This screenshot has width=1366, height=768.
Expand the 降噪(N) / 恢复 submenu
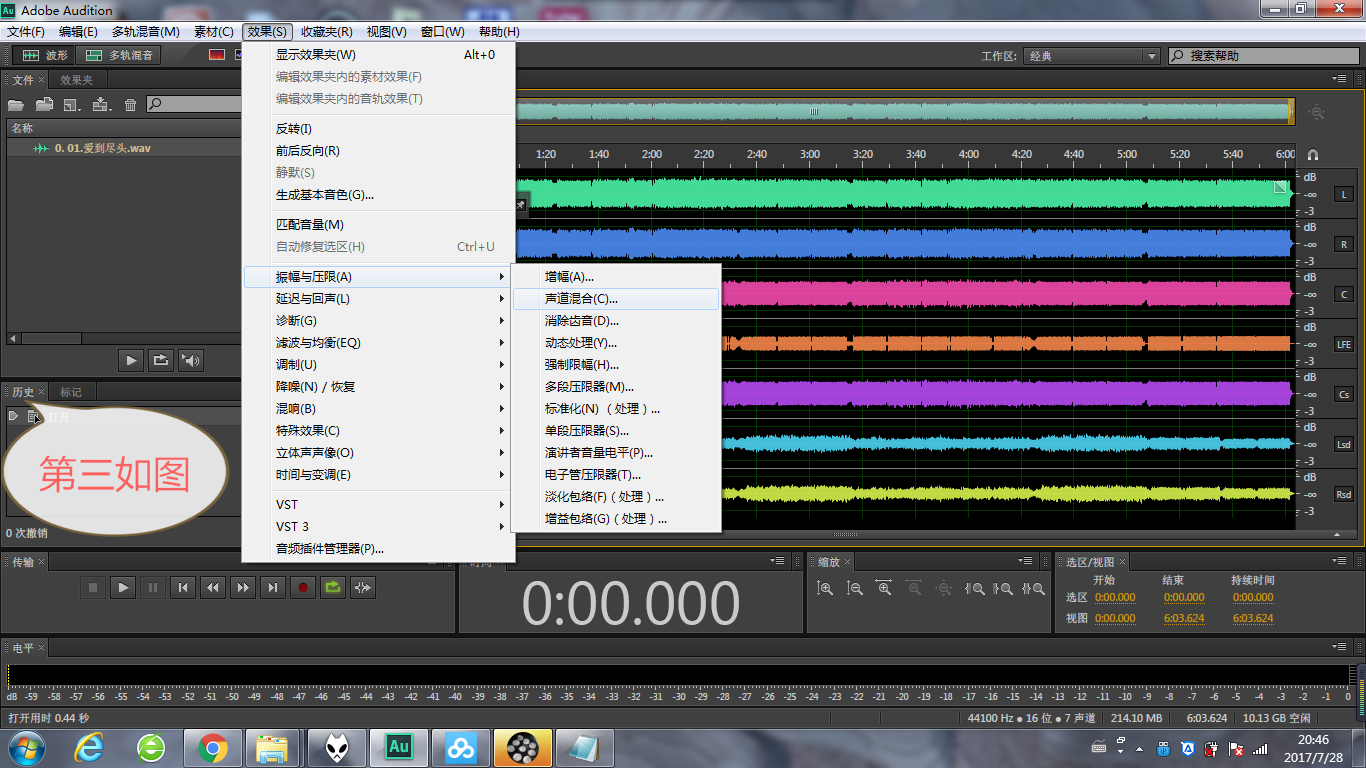379,387
